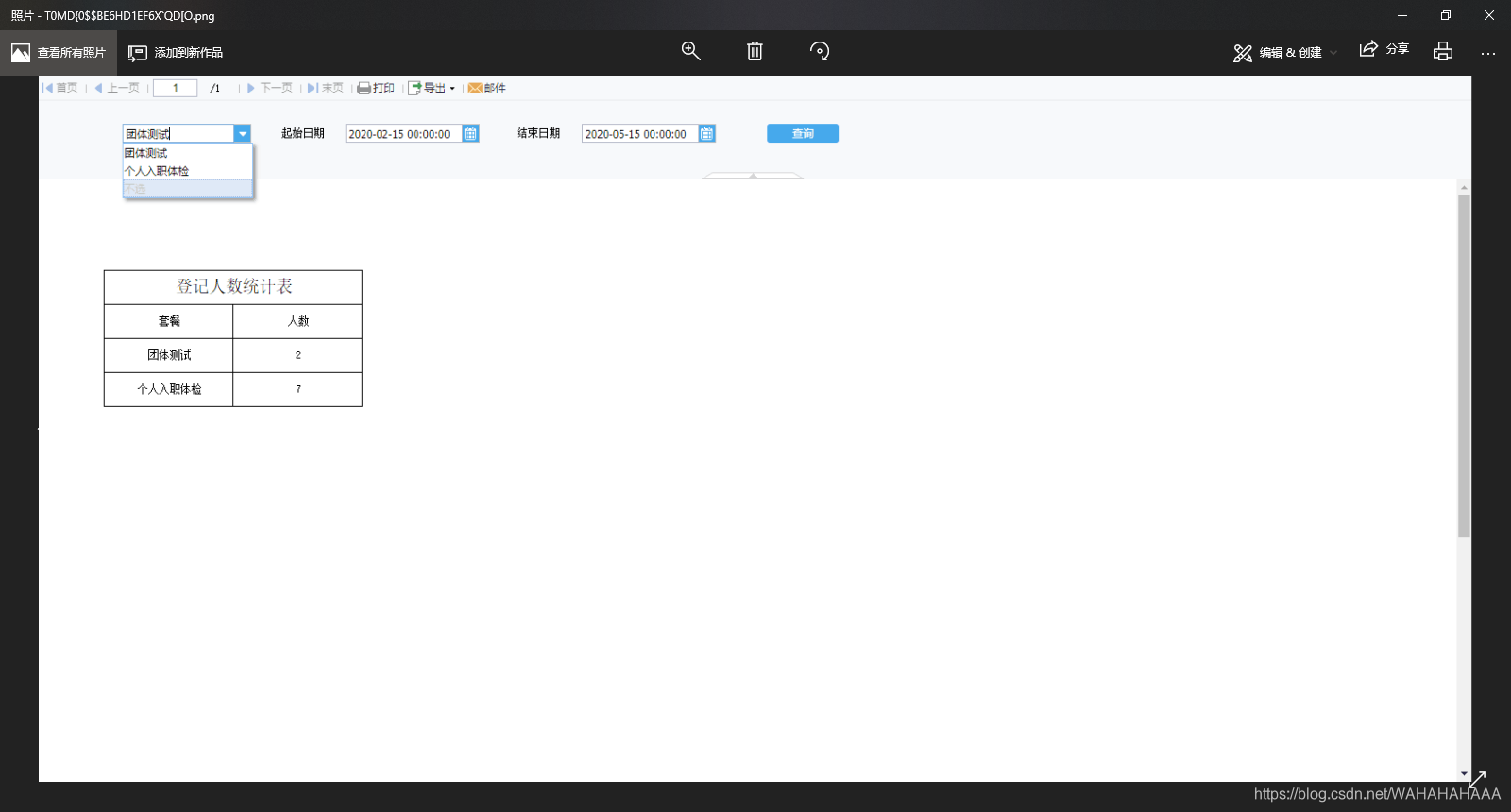Click the 人数 column header
The width and height of the screenshot is (1511, 812).
tap(298, 321)
